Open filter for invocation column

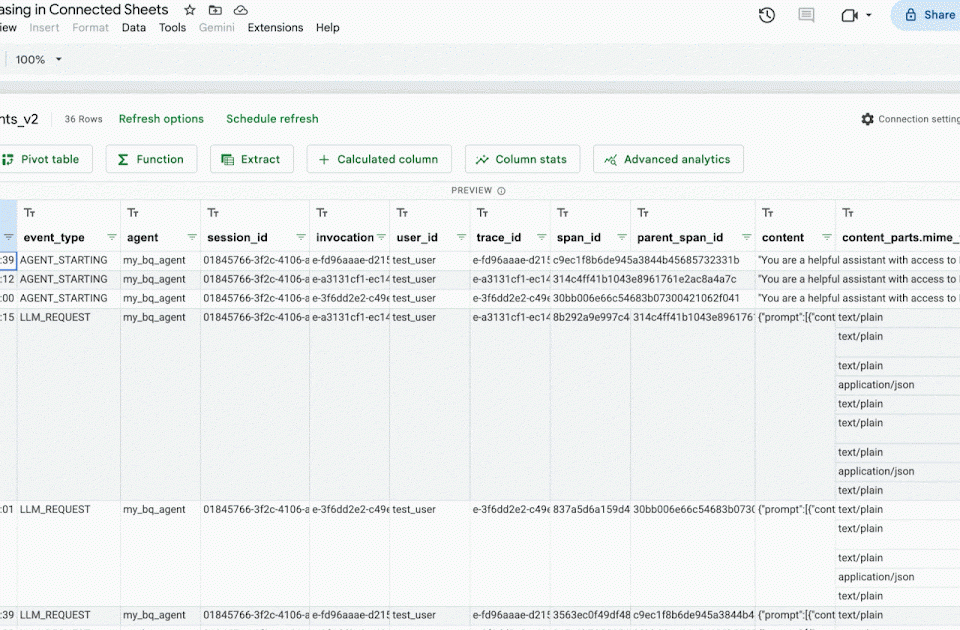pyautogui.click(x=381, y=237)
